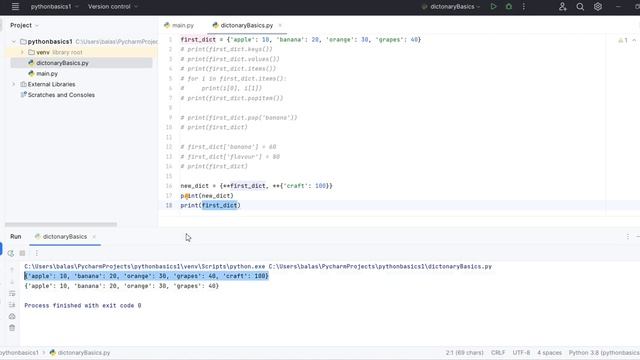640x360 pixels.
Task: Open more options beside the stop button
Action: (36, 253)
